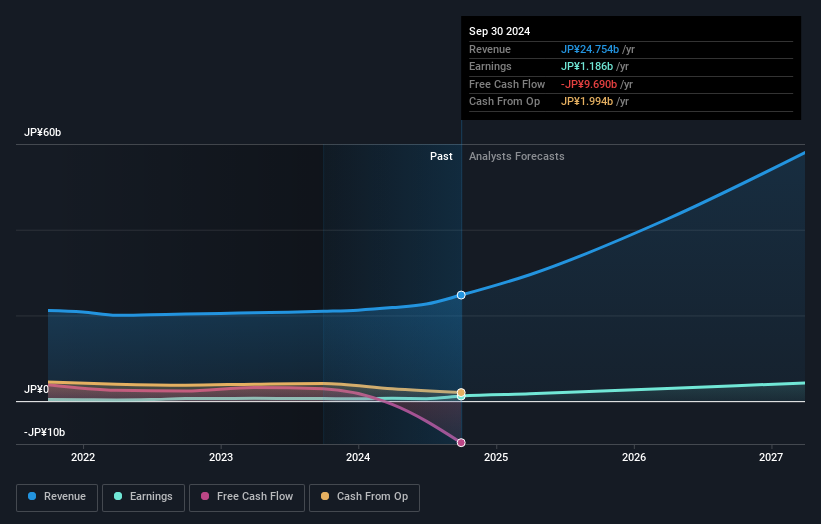Select the Free Cash Flow data point marker

point(461,443)
